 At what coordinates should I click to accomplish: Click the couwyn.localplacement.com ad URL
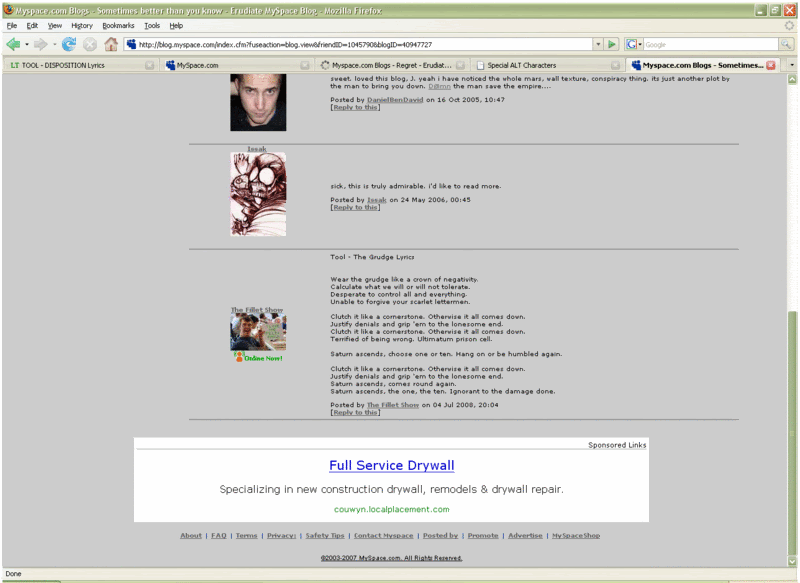(391, 509)
